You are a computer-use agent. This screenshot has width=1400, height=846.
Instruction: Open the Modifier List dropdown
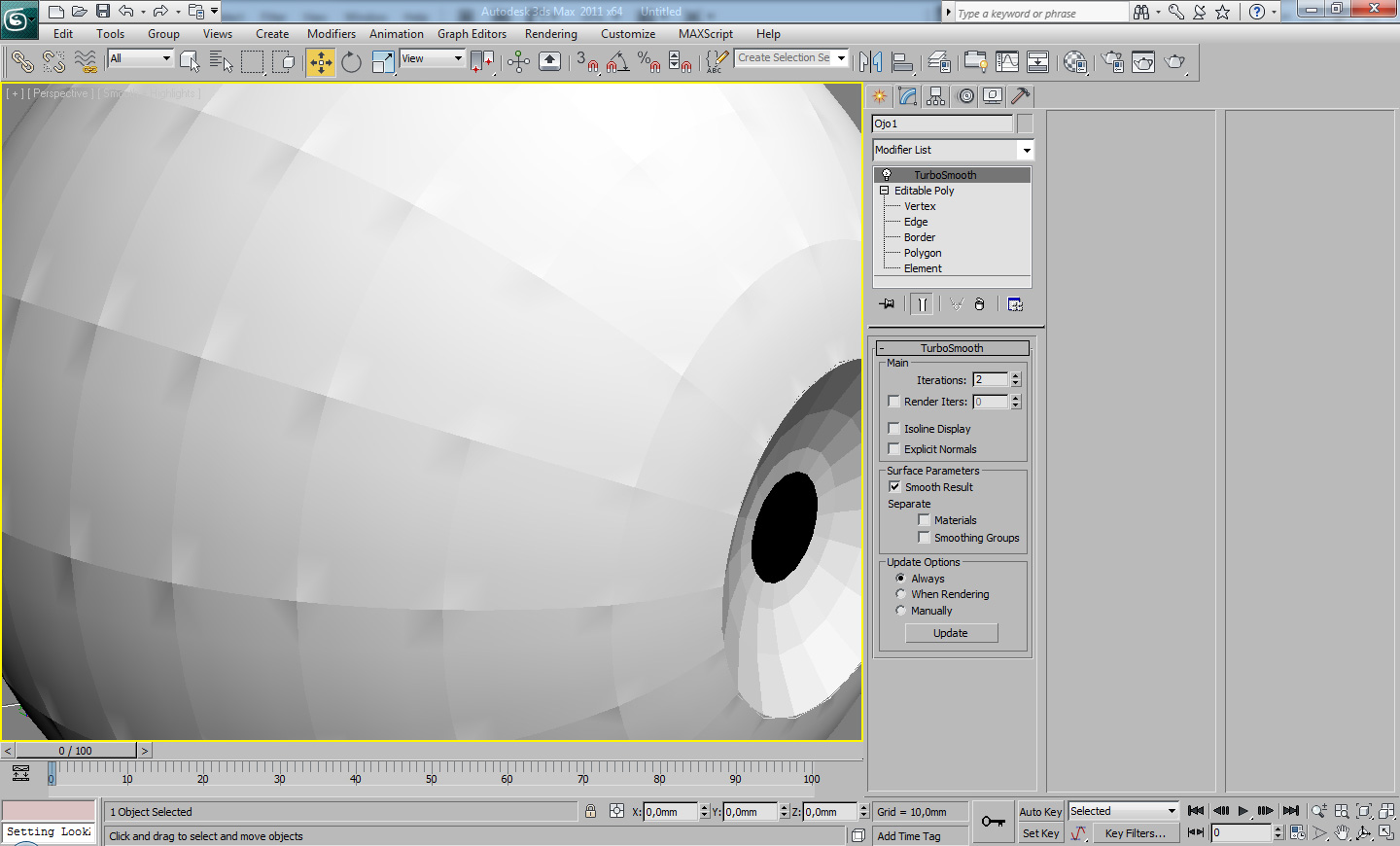1026,150
